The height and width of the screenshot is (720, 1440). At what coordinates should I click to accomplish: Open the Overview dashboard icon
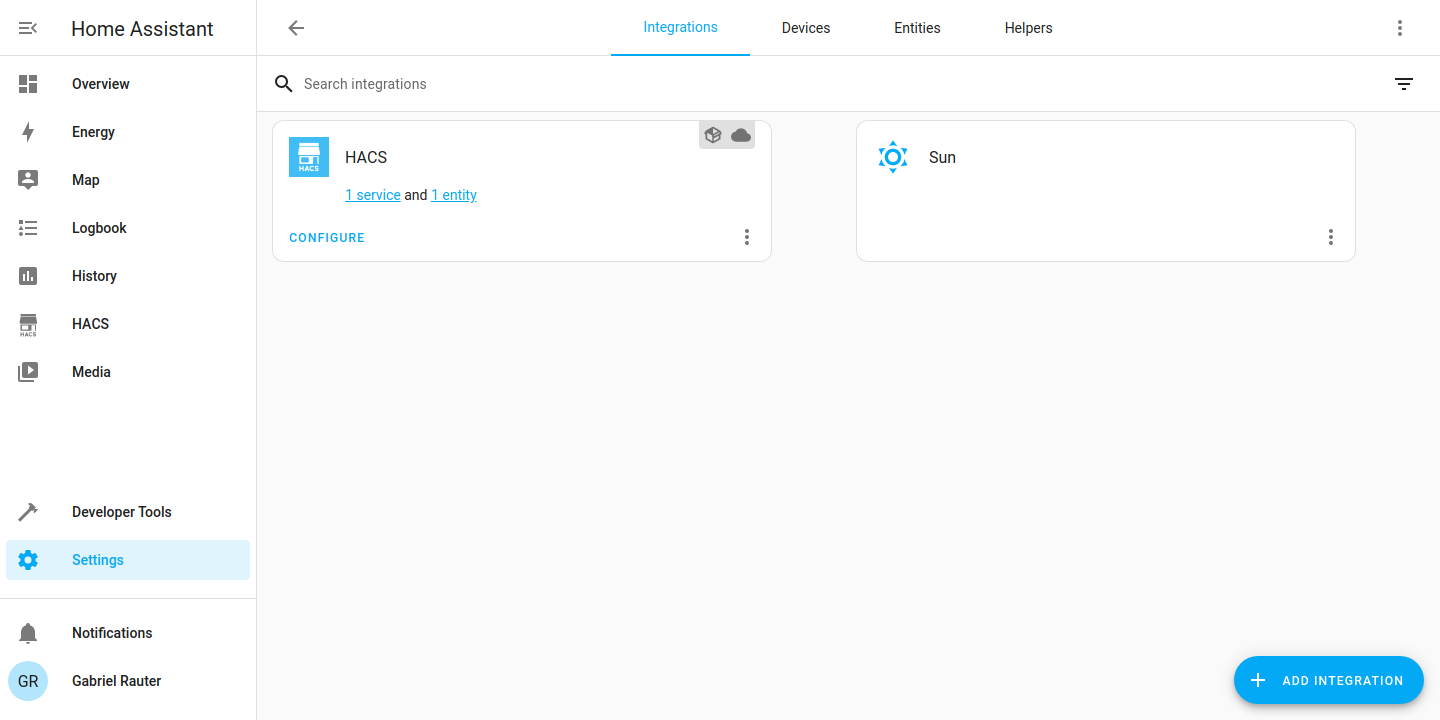coord(28,84)
